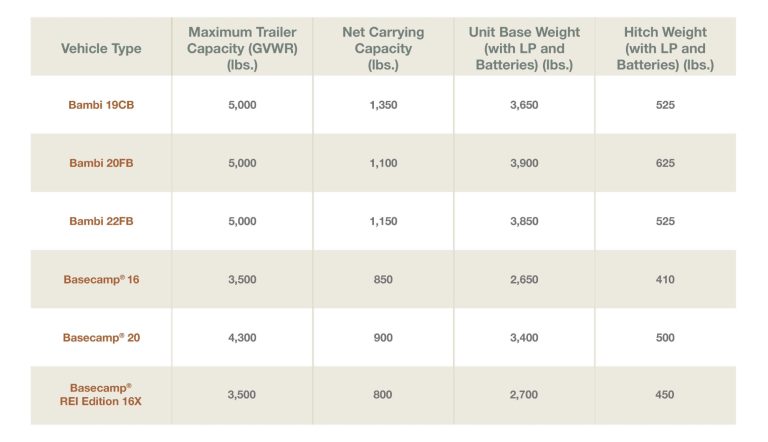Select the 410 hitch weight value
Screen dimensions: 768x442
pyautogui.click(x=665, y=279)
